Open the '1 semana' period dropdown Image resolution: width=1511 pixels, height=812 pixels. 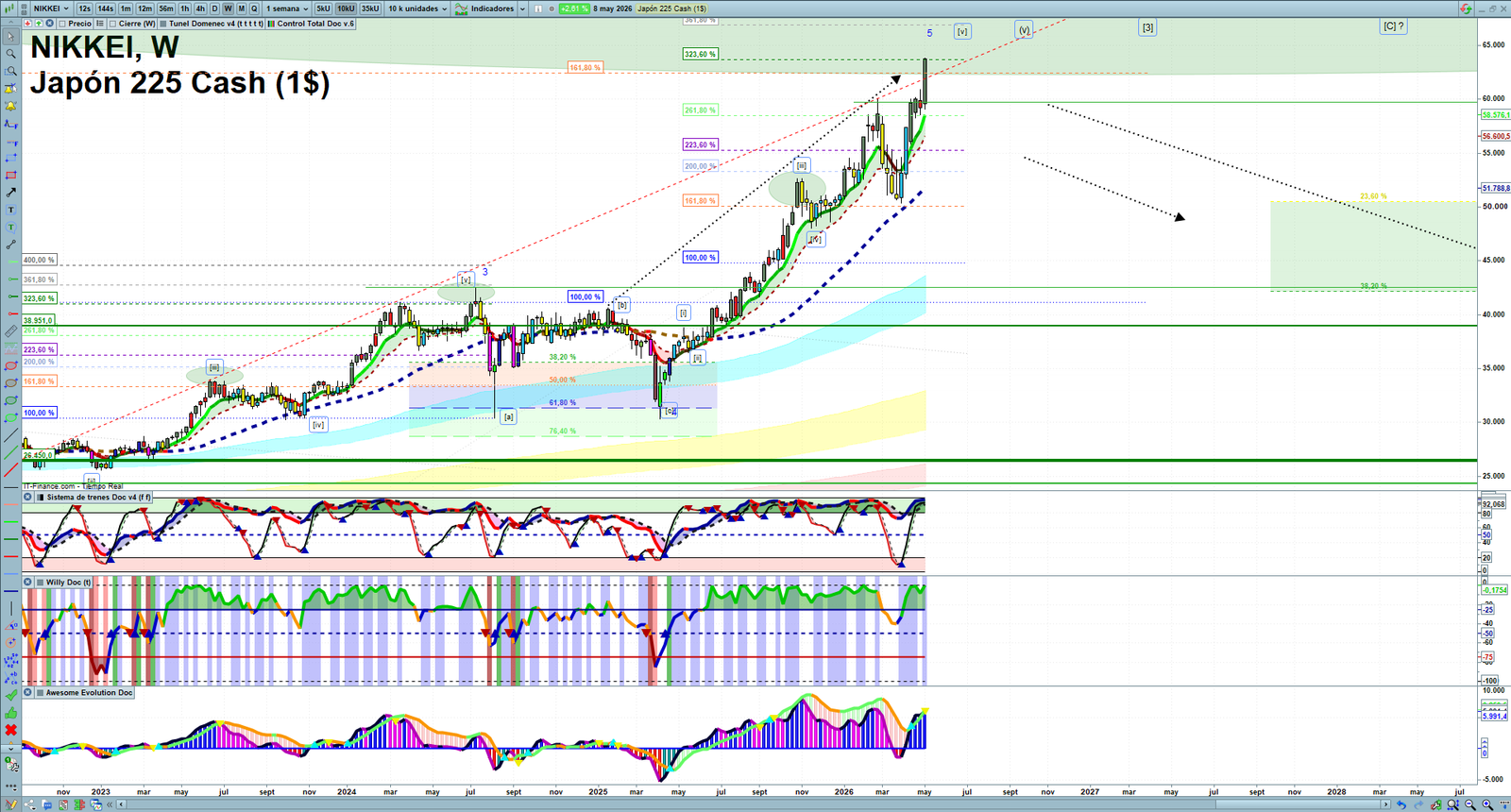286,8
